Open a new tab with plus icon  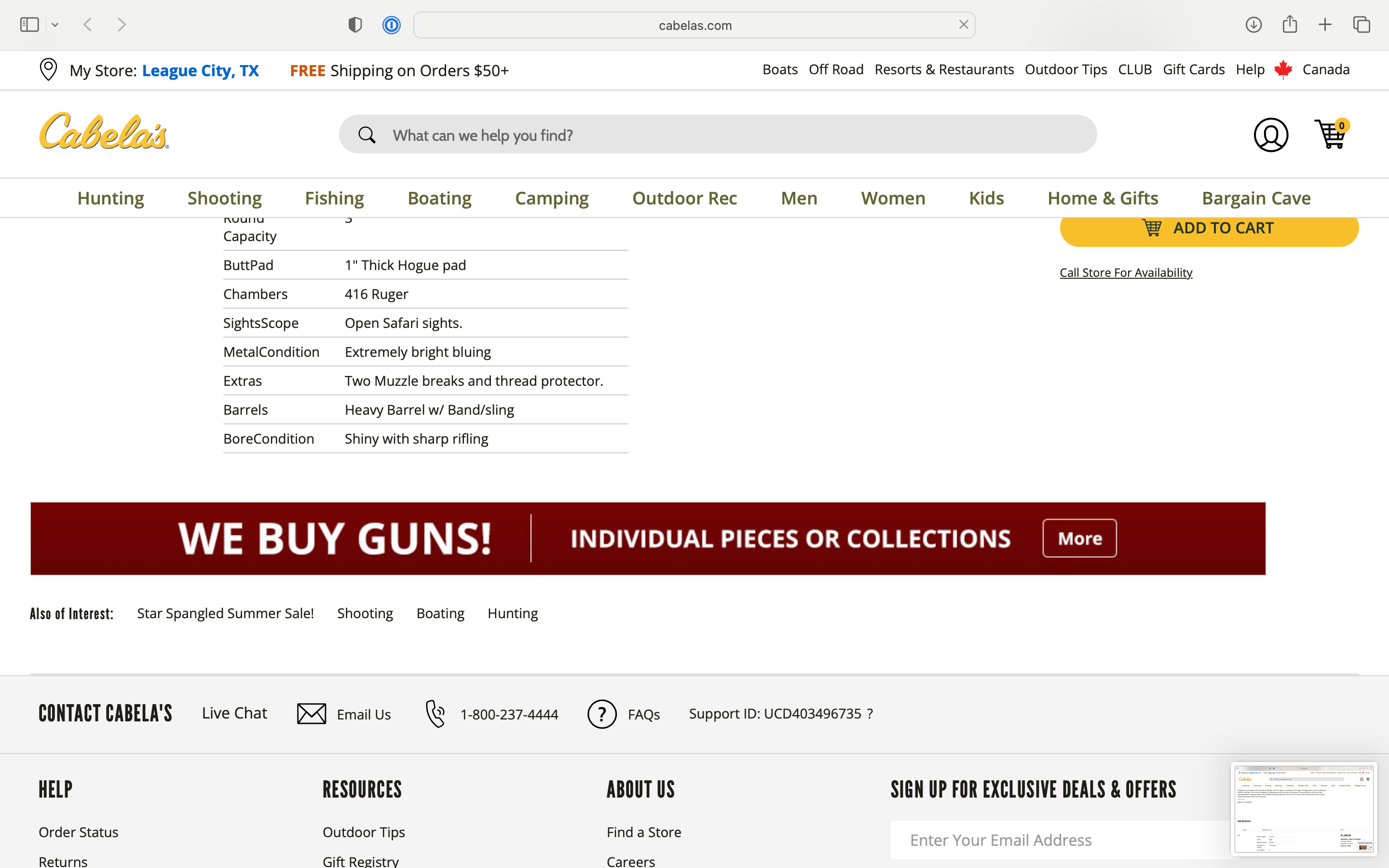pyautogui.click(x=1325, y=25)
